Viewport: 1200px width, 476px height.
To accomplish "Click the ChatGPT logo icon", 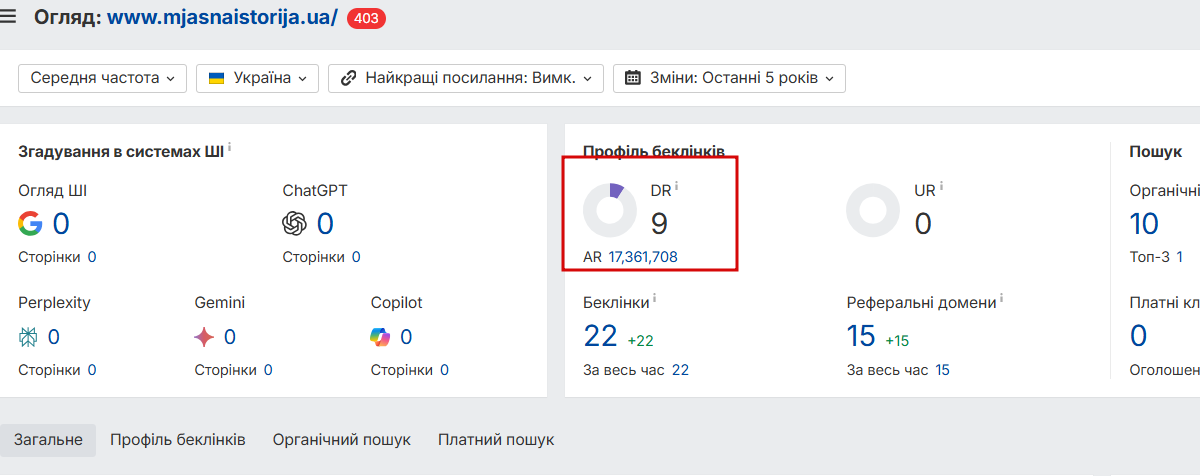I will pyautogui.click(x=295, y=223).
